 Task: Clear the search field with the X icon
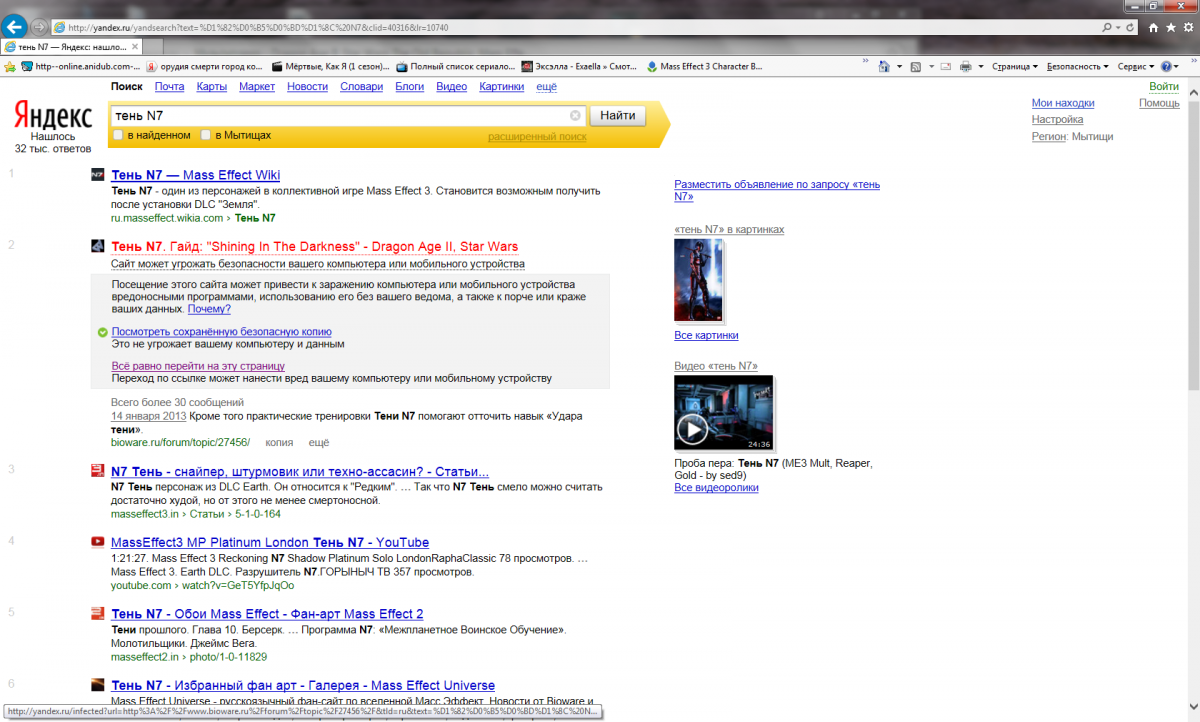(x=575, y=115)
